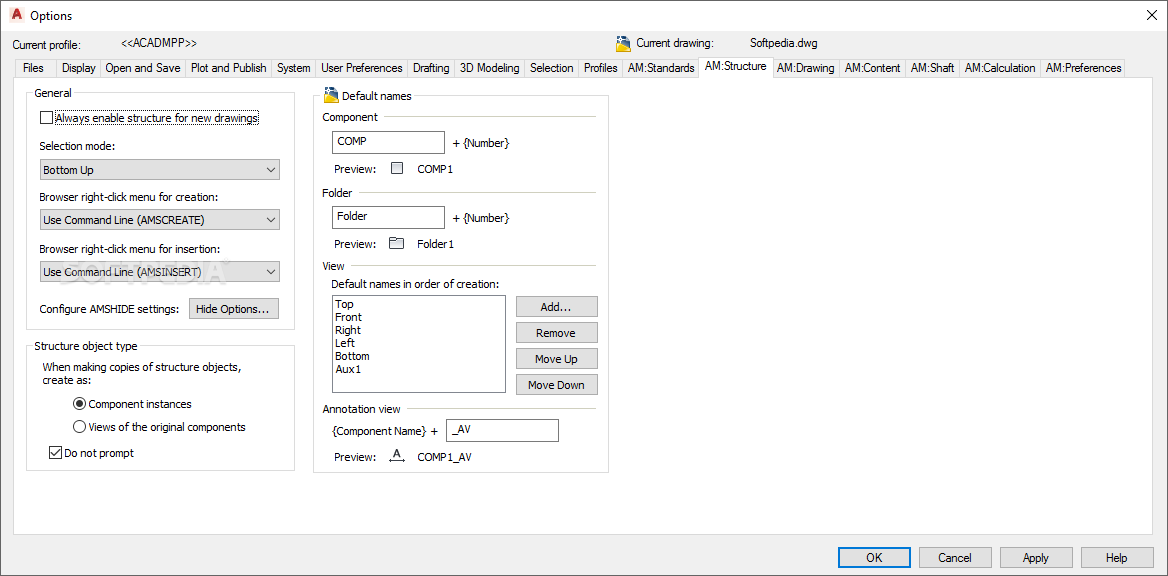Click the Move Down button
Image resolution: width=1168 pixels, height=576 pixels.
[556, 385]
